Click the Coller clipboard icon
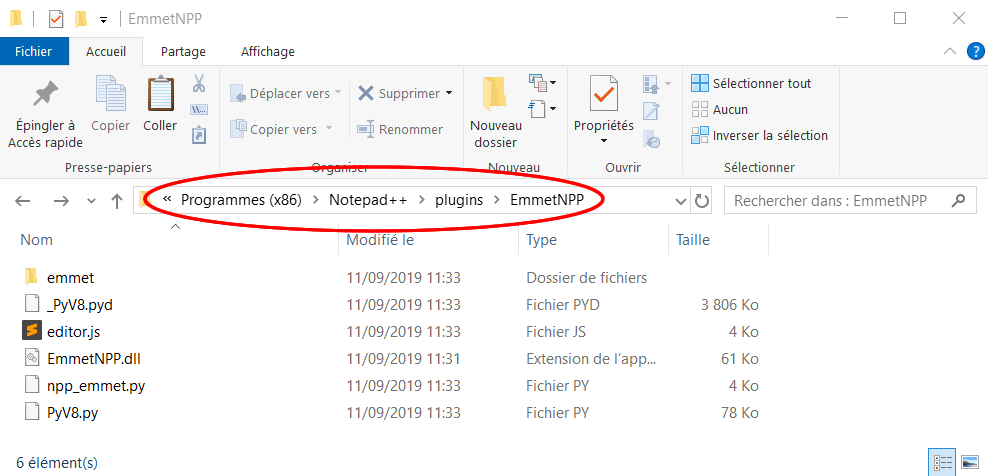Screen dimensions: 988x476 click(x=160, y=93)
